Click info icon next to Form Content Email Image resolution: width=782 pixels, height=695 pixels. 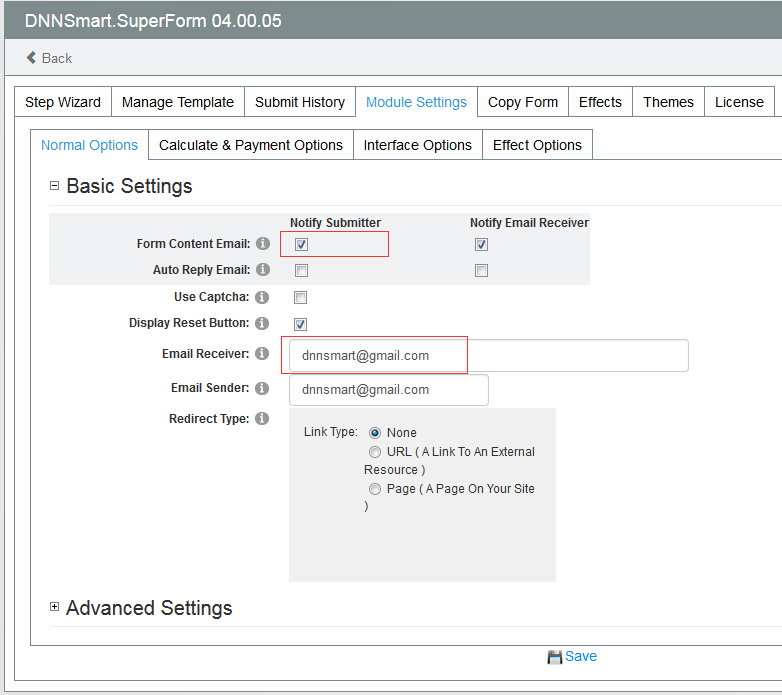pos(263,243)
